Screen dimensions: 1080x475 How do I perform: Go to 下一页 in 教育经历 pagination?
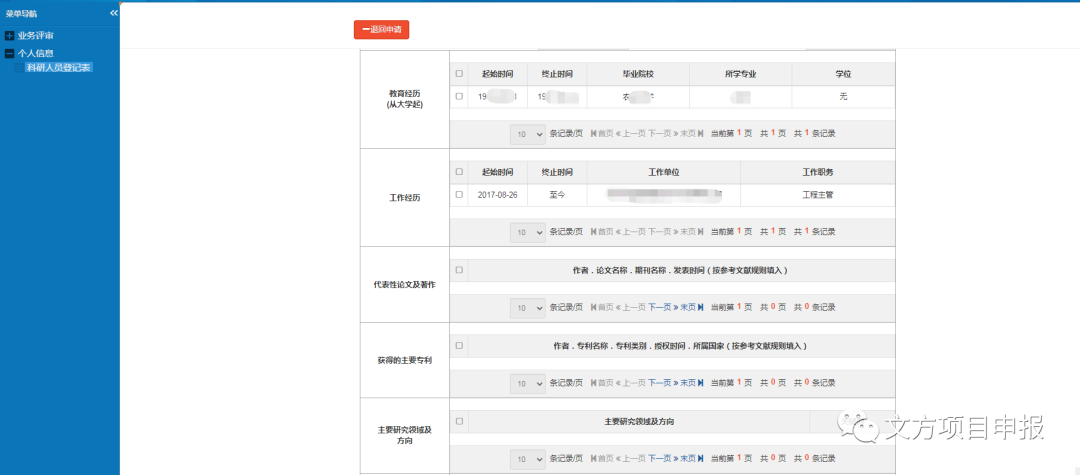tap(663, 134)
